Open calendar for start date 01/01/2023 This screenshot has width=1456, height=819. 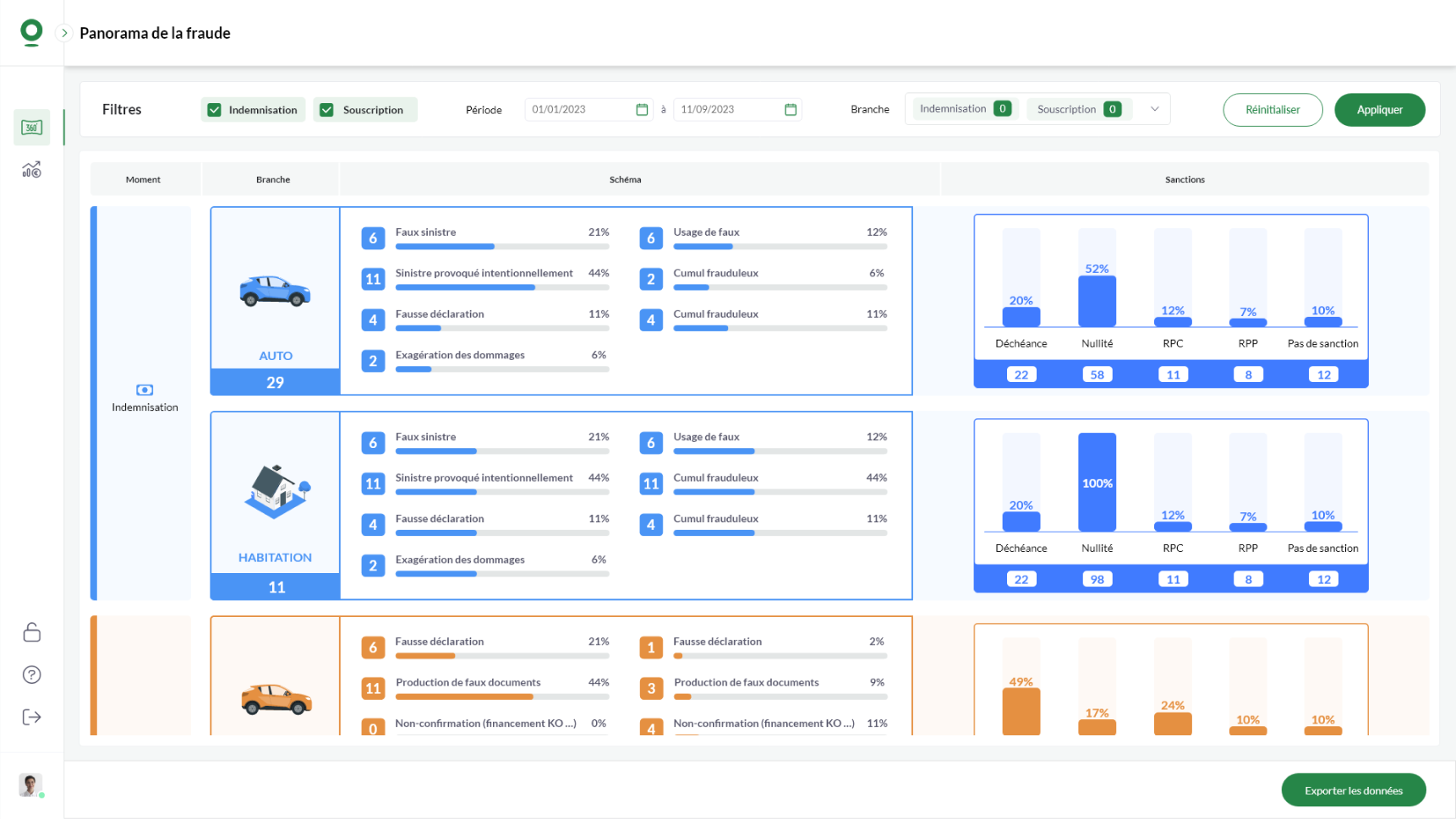(642, 110)
